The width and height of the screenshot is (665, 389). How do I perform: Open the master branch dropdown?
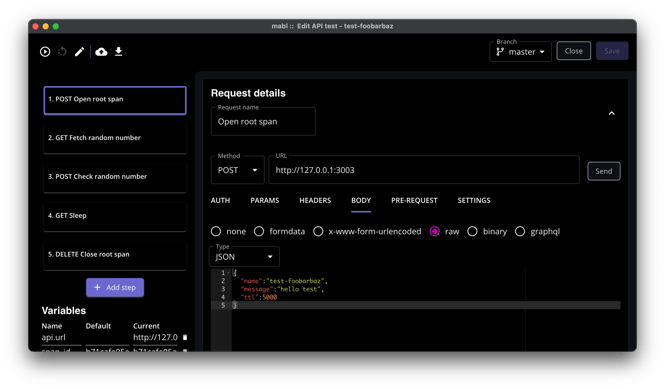pyautogui.click(x=520, y=52)
